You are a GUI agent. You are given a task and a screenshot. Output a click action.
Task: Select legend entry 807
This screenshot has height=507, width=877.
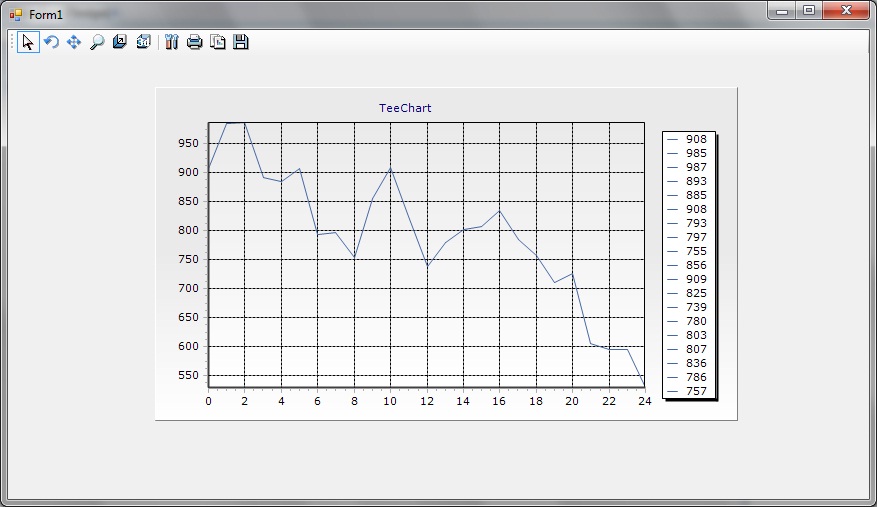[696, 349]
